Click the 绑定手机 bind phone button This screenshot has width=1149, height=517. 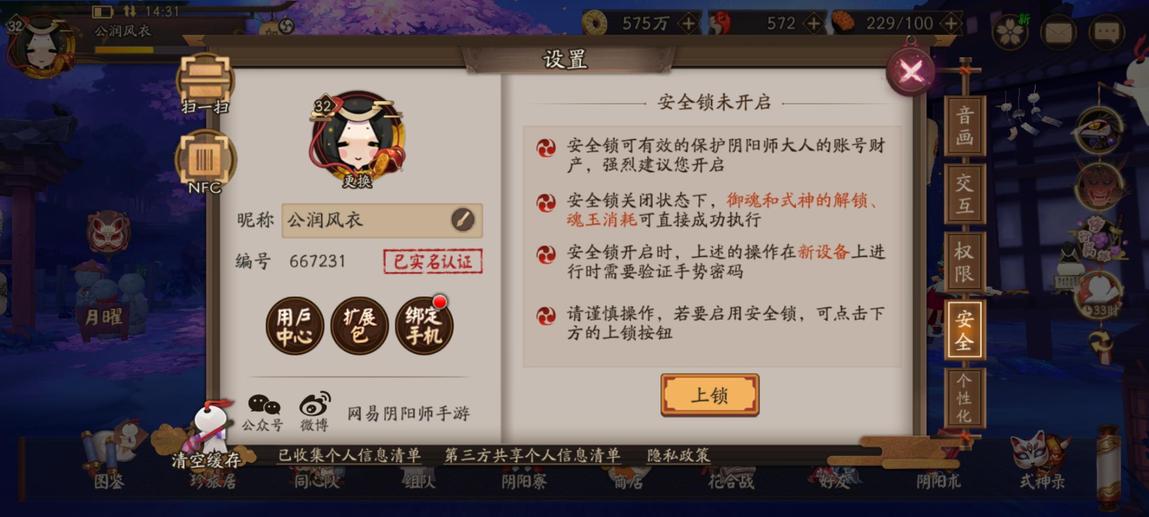click(424, 326)
